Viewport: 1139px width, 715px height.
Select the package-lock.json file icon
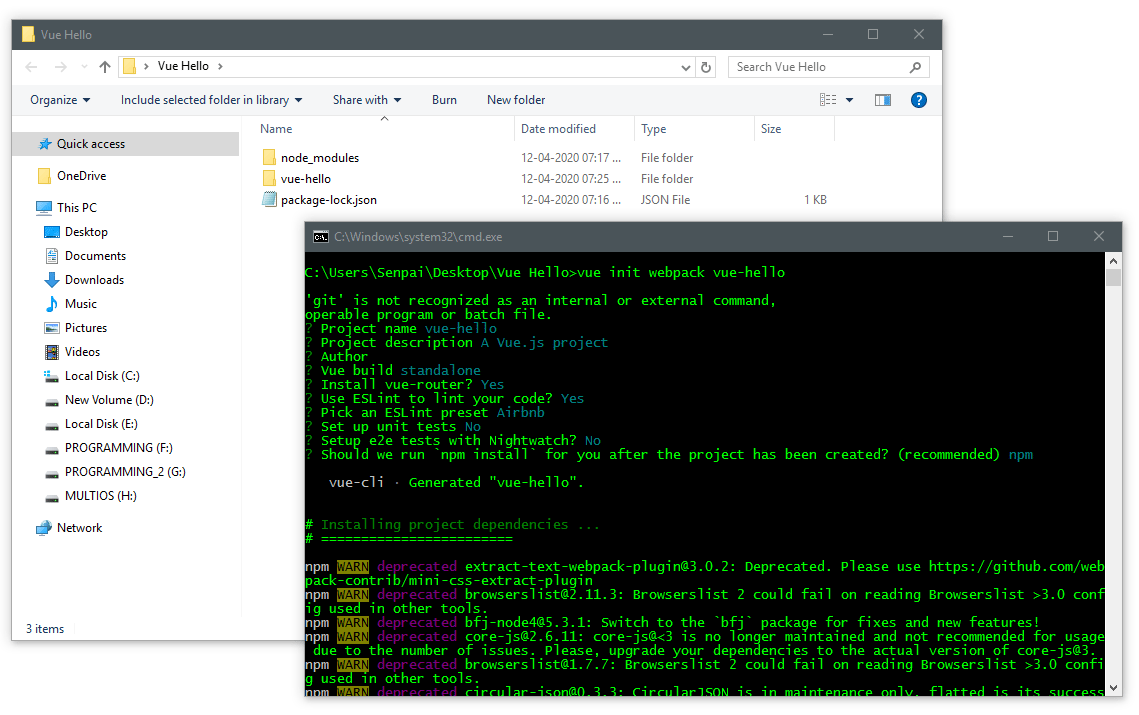click(x=269, y=200)
